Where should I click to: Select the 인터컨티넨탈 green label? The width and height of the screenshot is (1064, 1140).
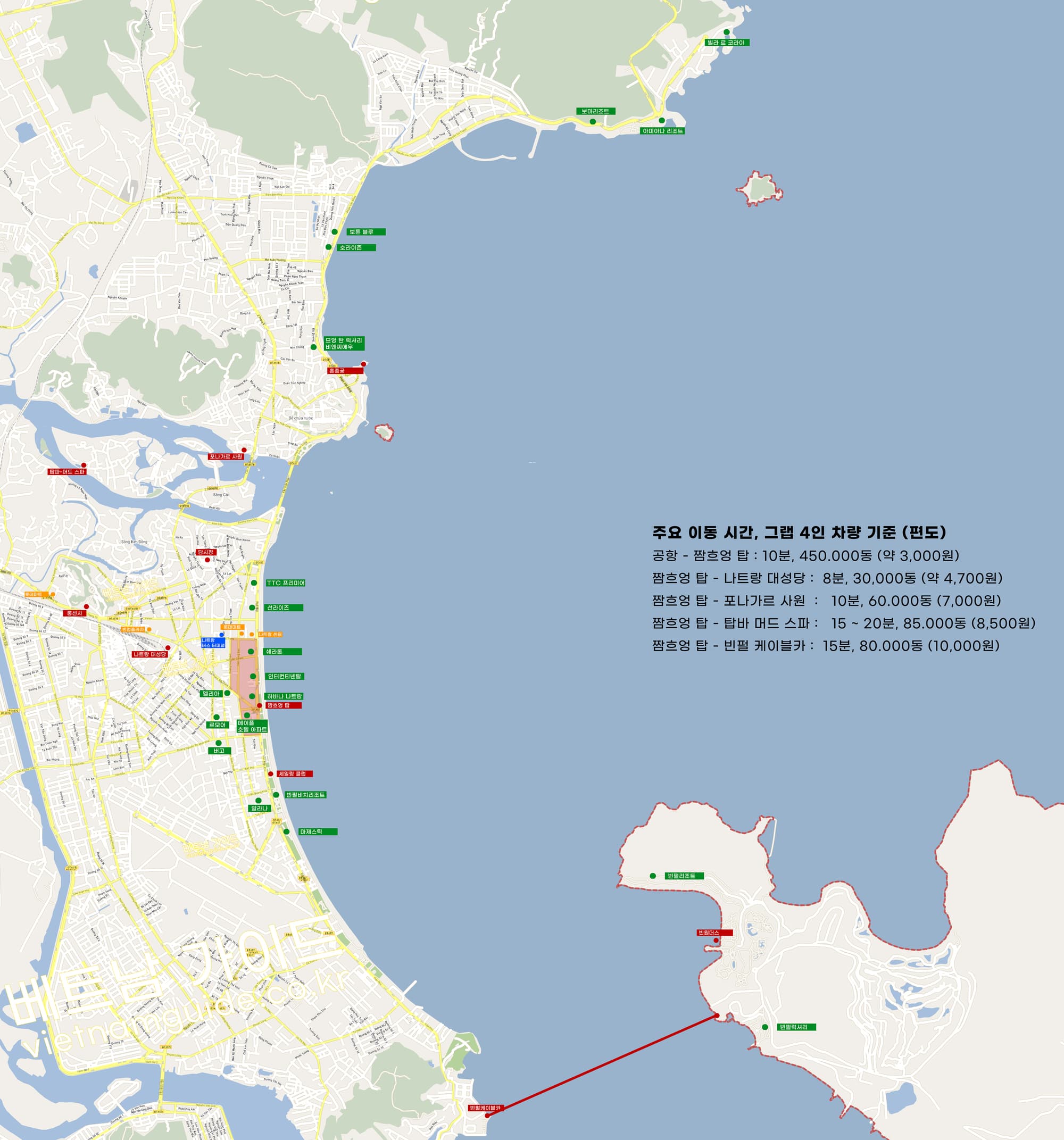[x=285, y=676]
